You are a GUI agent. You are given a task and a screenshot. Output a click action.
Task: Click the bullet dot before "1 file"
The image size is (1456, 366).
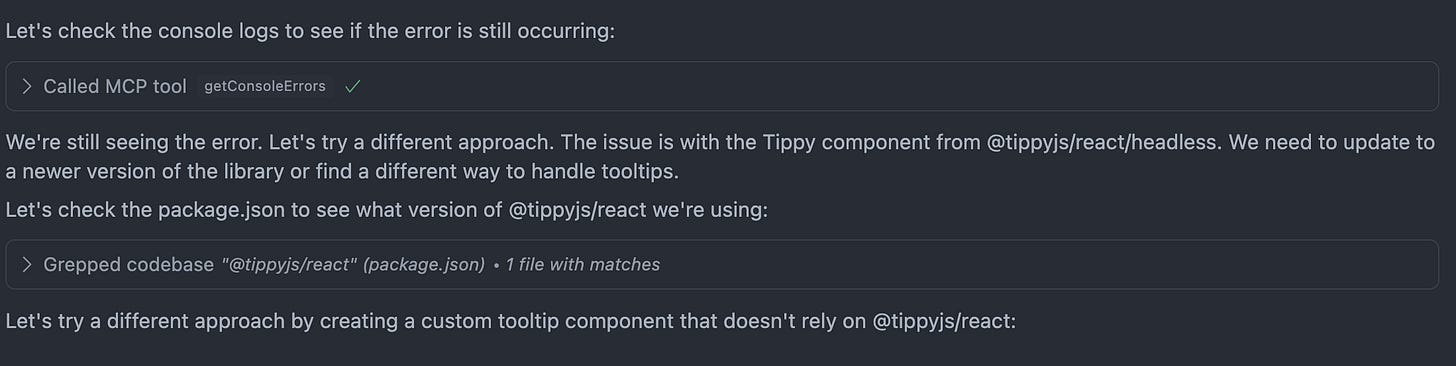[497, 265]
